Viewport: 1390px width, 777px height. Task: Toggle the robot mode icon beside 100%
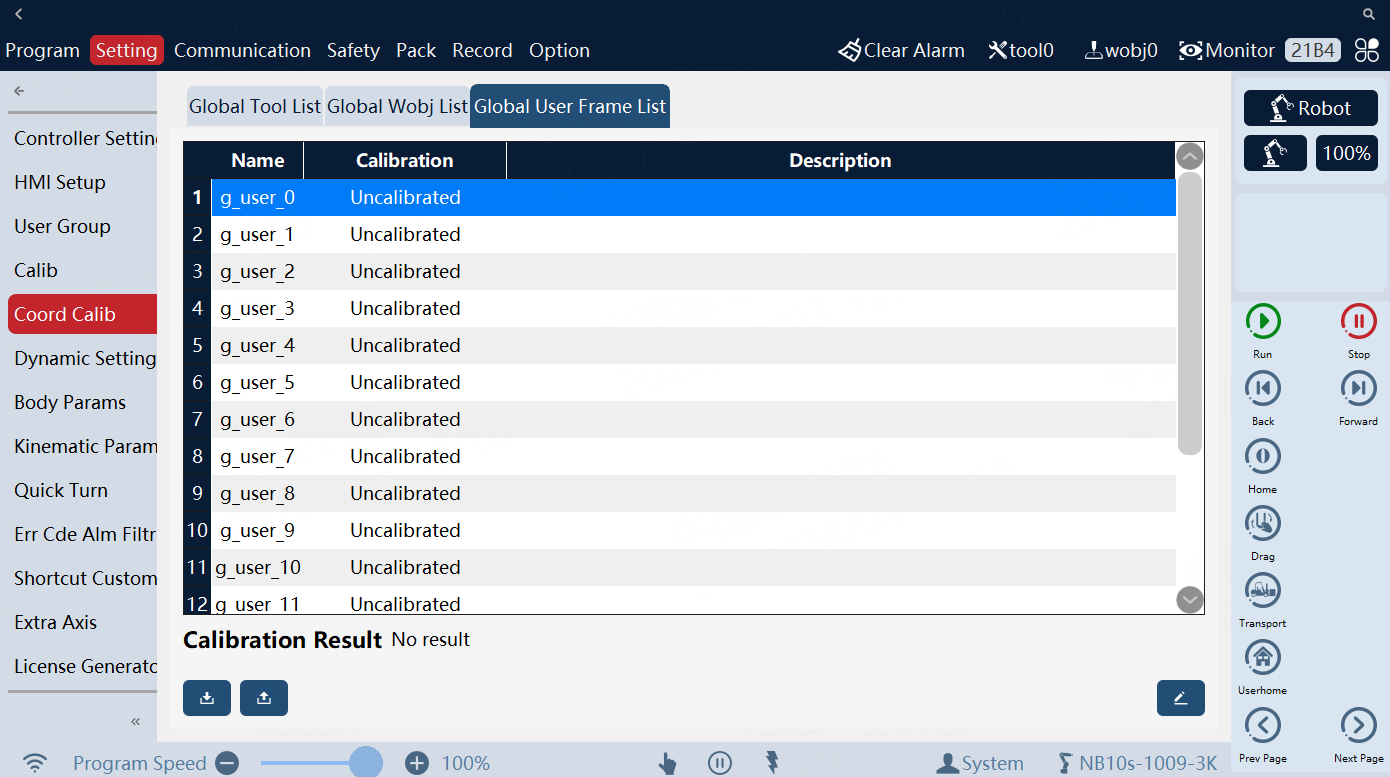pos(1275,153)
